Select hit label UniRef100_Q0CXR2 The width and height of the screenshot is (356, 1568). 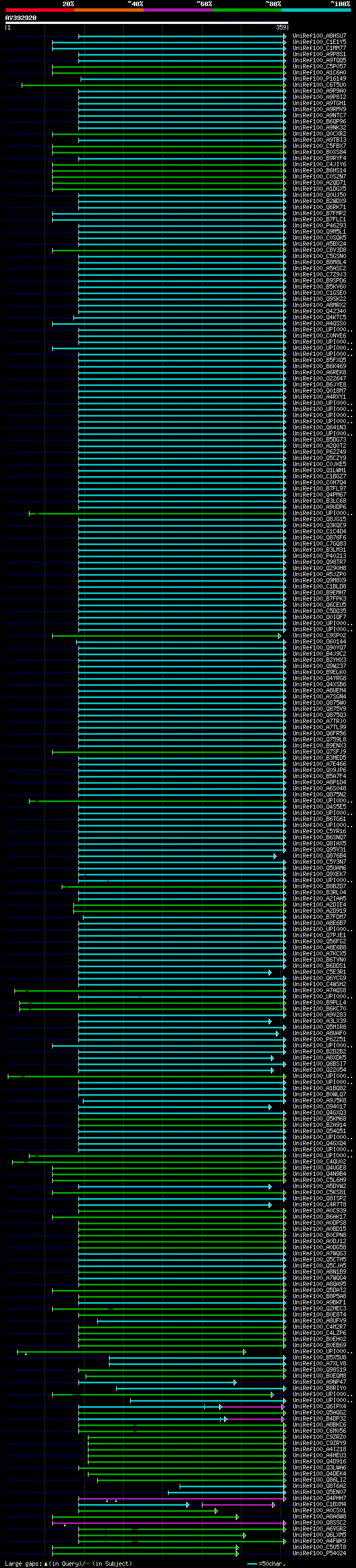[x=319, y=134]
